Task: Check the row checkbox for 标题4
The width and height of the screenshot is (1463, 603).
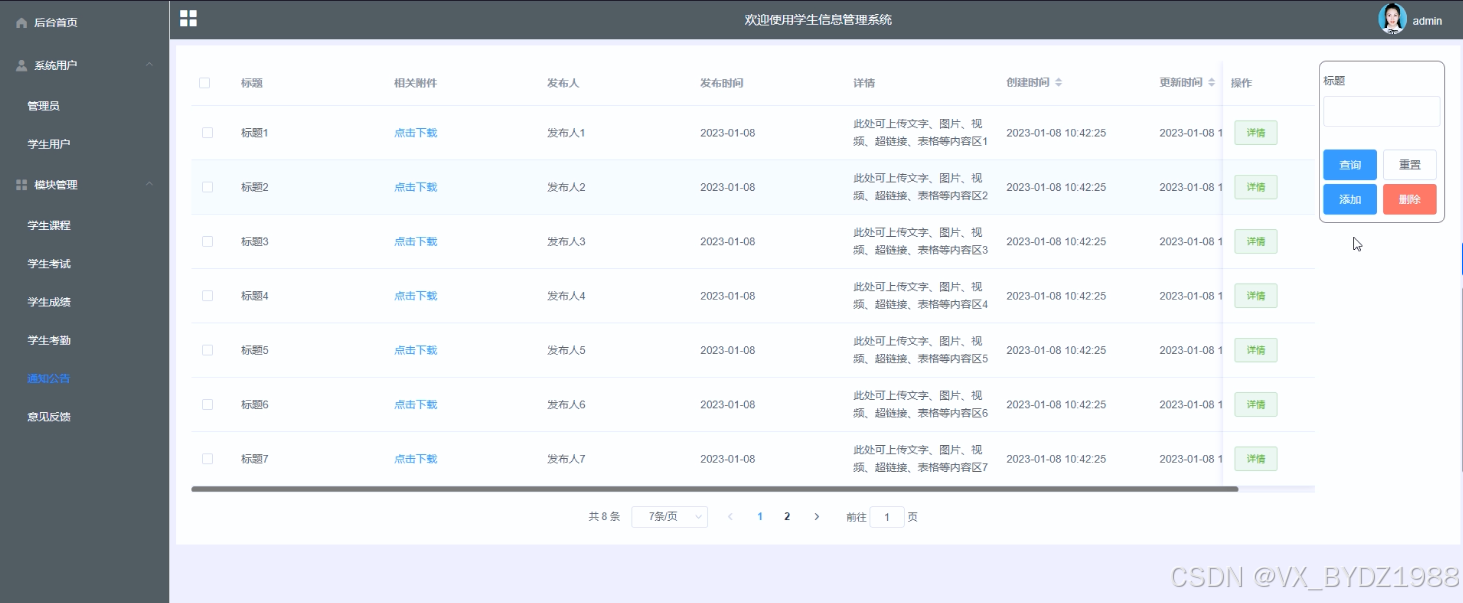Action: click(207, 296)
